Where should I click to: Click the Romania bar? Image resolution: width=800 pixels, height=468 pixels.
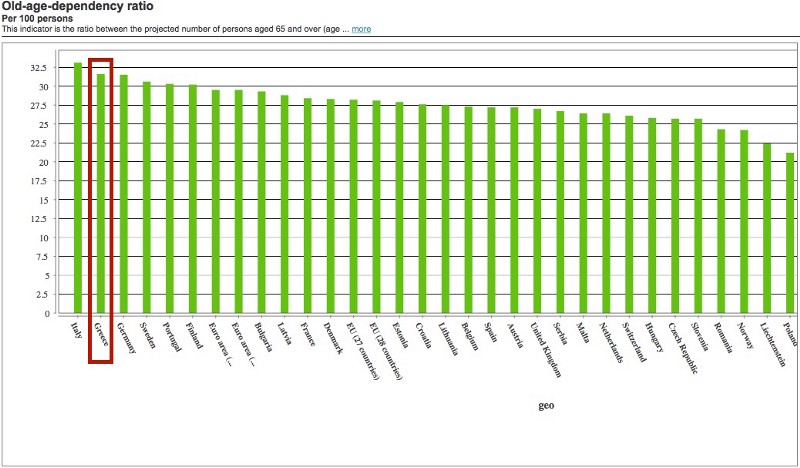coord(721,221)
